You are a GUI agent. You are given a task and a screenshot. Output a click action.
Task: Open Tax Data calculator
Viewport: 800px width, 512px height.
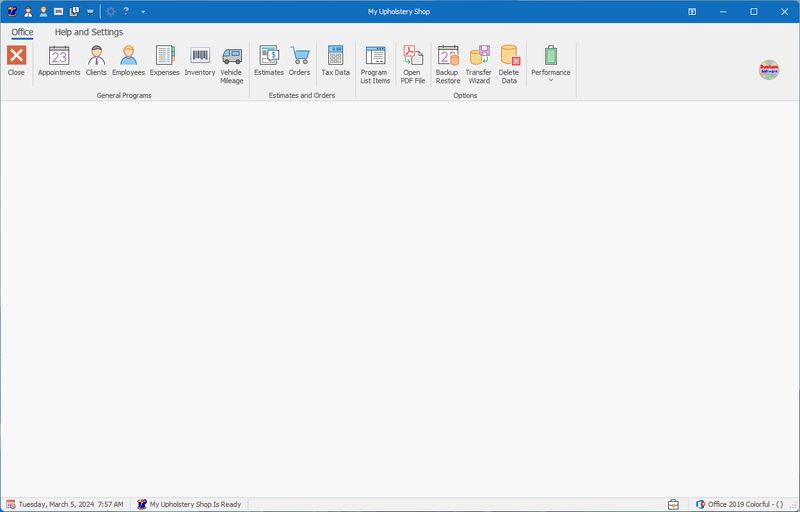point(336,61)
